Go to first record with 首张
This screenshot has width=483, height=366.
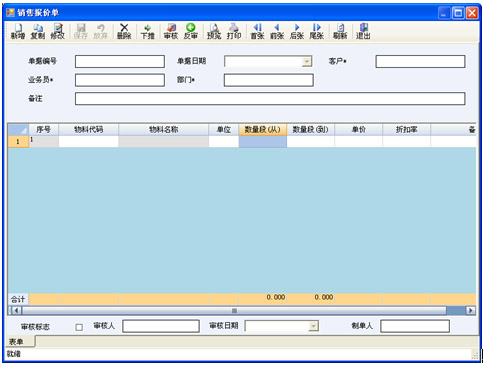point(257,31)
